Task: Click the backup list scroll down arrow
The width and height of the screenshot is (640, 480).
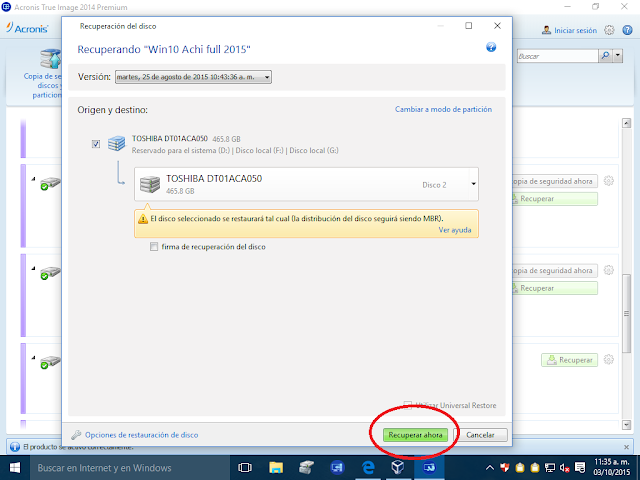Action: tap(627, 425)
